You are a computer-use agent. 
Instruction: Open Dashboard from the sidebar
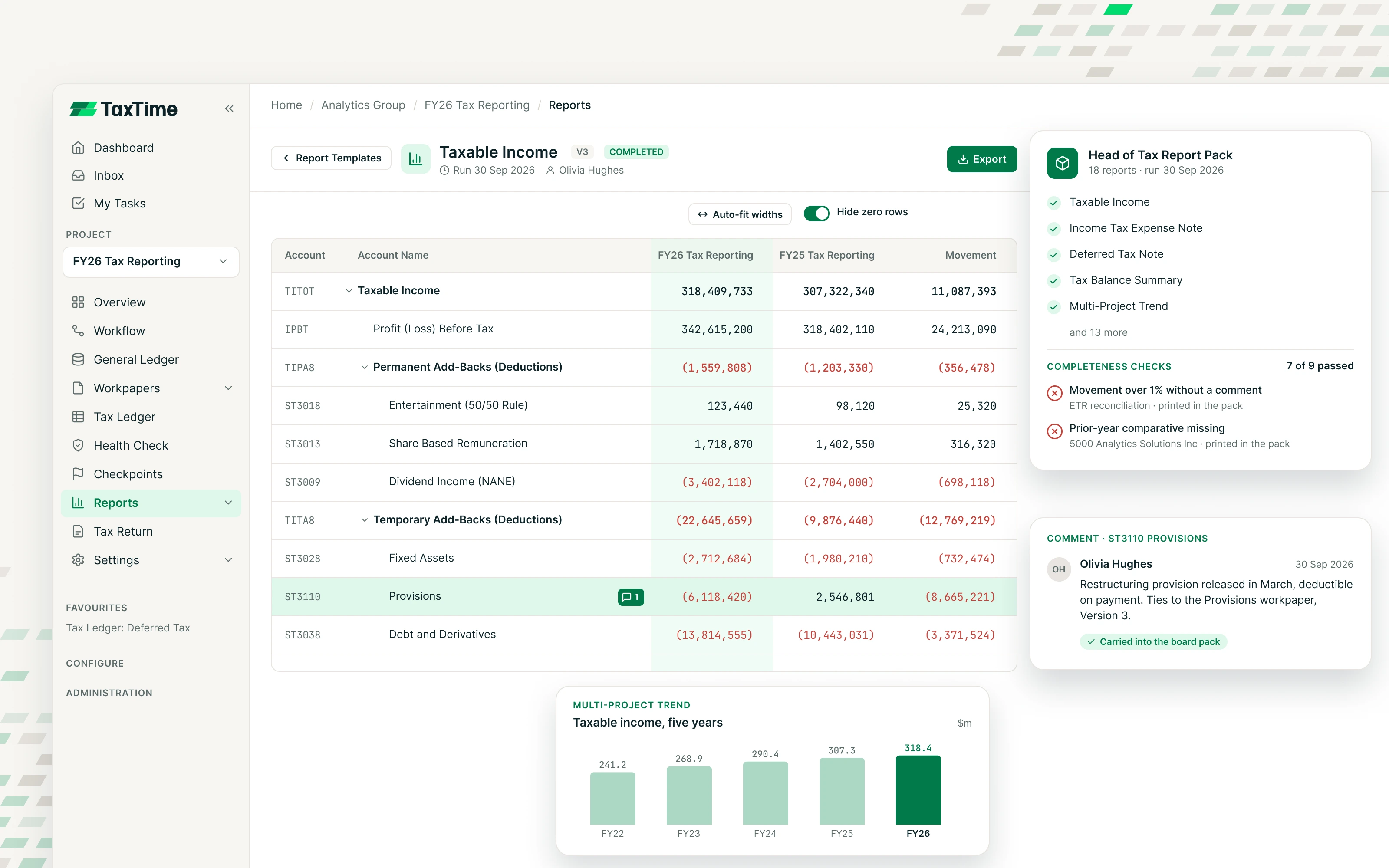(150, 148)
